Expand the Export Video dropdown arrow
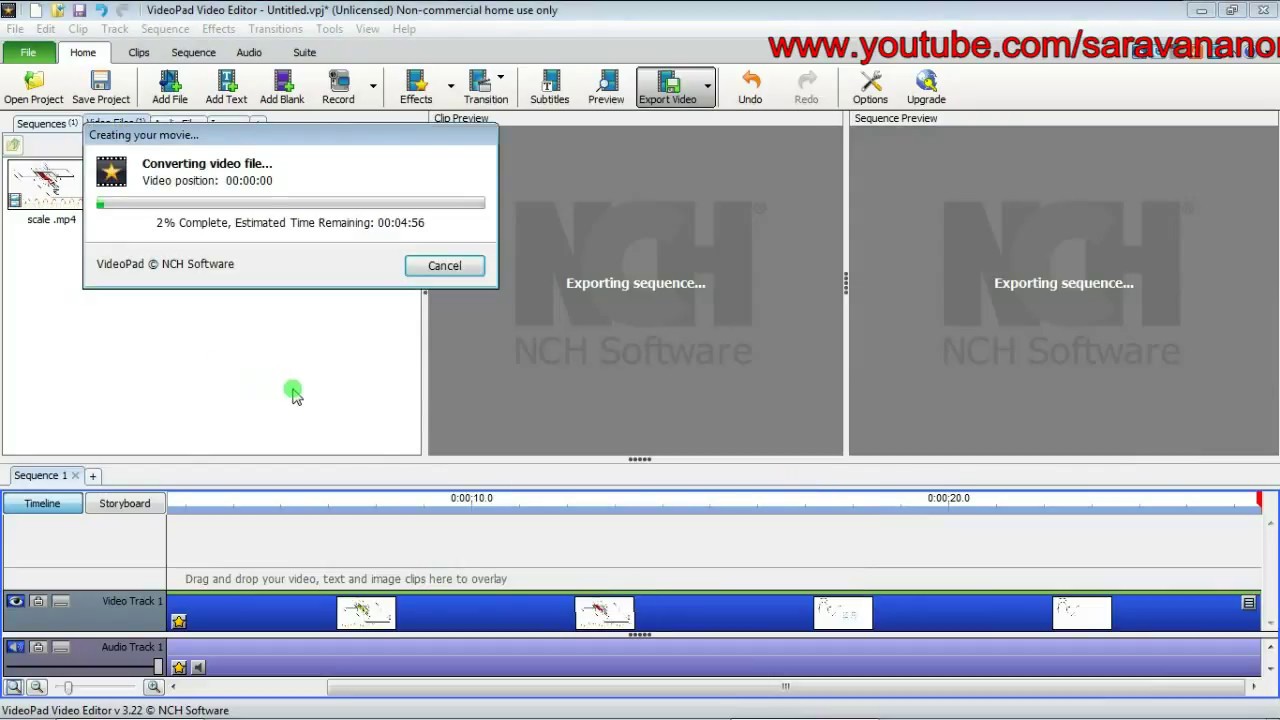Screen dimensions: 1280x720 [x=707, y=87]
